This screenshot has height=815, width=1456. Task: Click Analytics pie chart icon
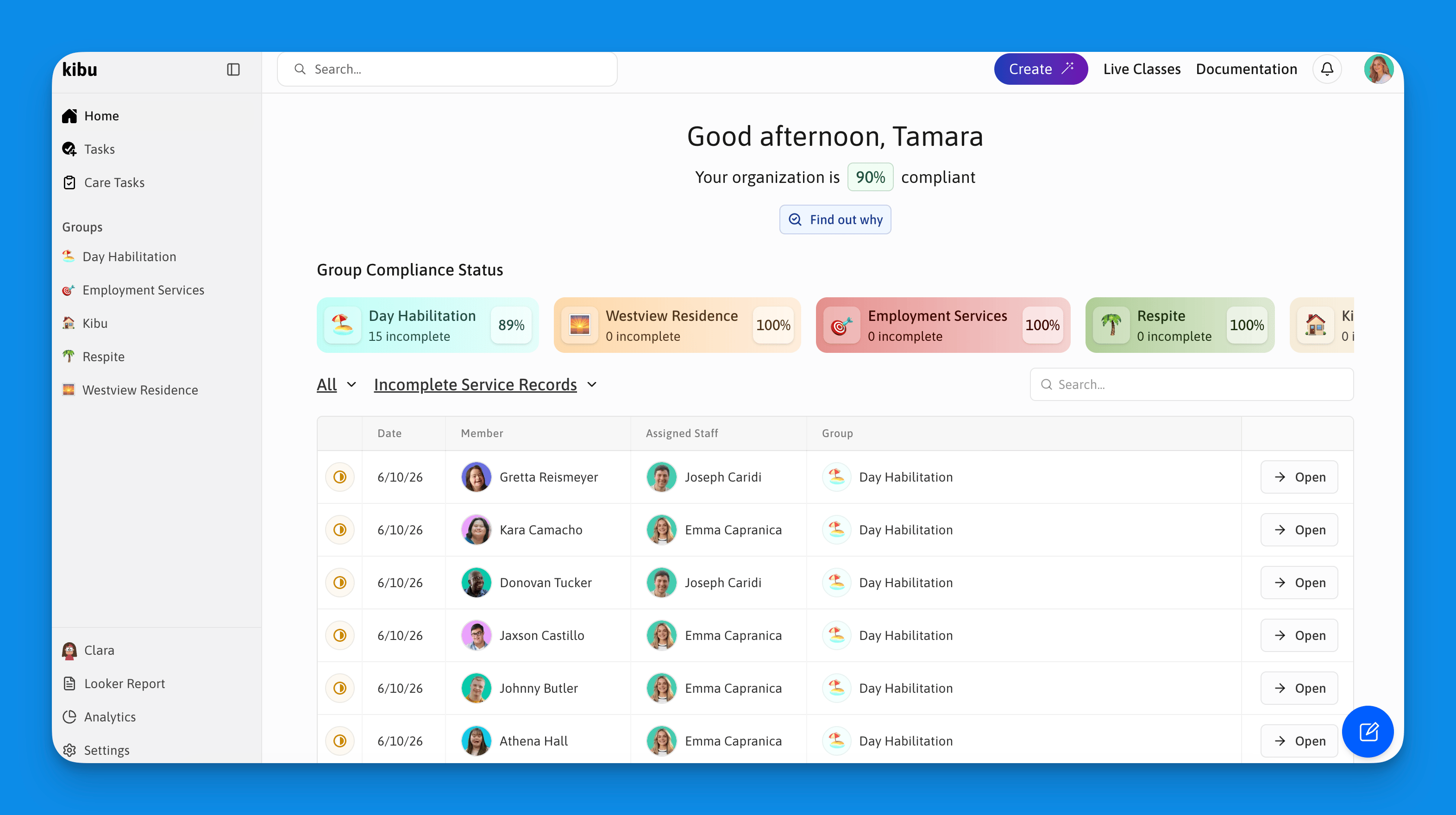(x=69, y=717)
